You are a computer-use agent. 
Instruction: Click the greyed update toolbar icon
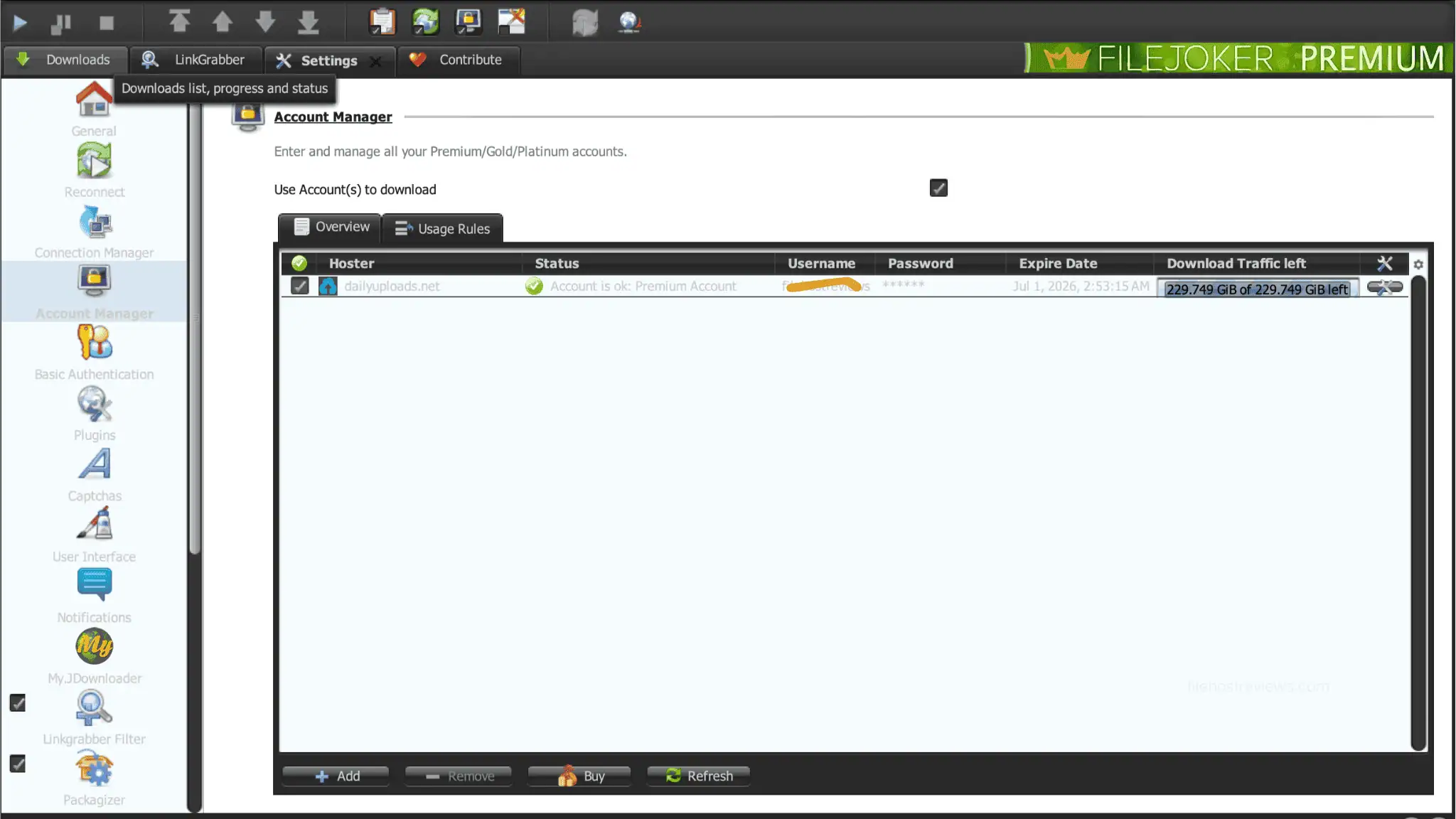[585, 22]
